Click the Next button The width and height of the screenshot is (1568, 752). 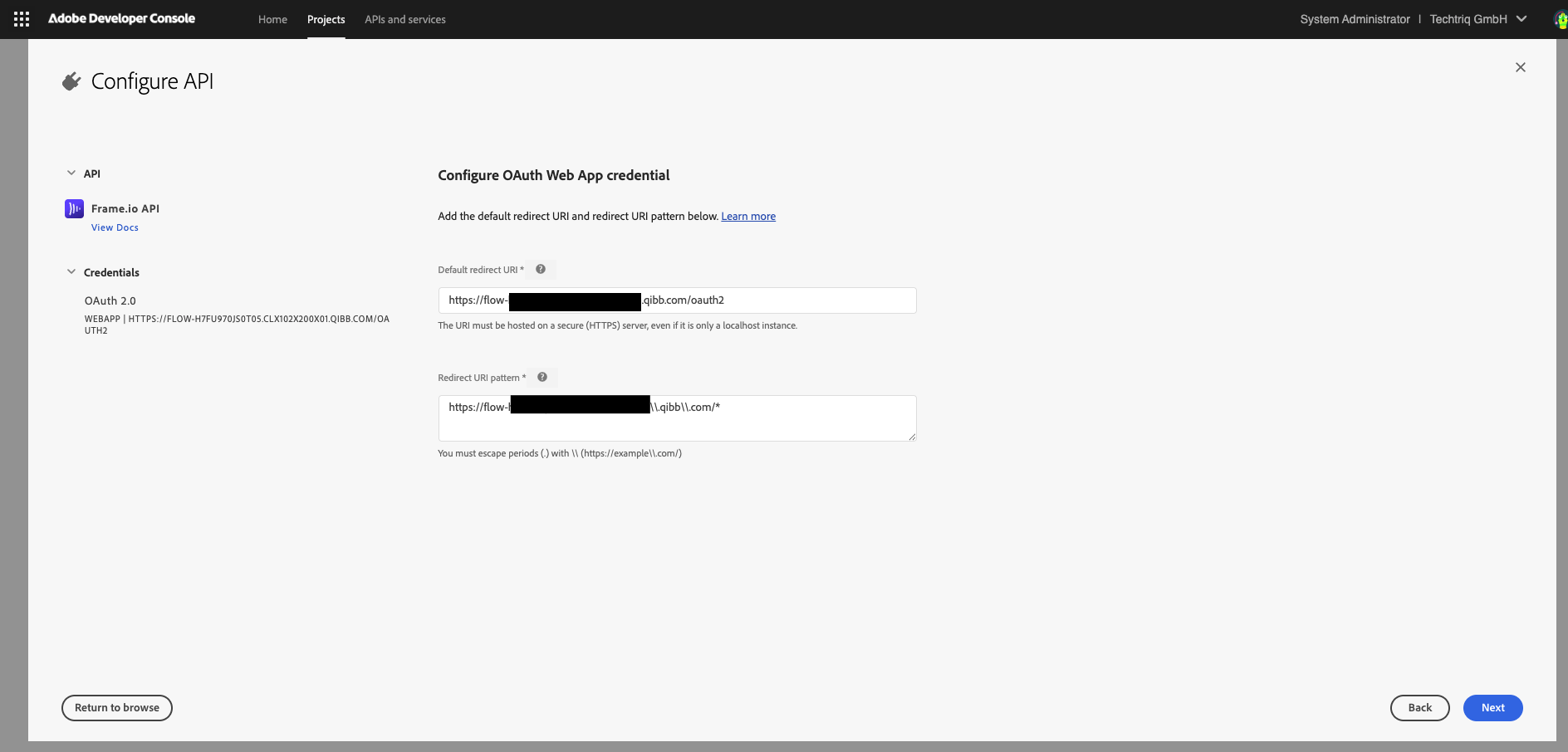pyautogui.click(x=1492, y=708)
